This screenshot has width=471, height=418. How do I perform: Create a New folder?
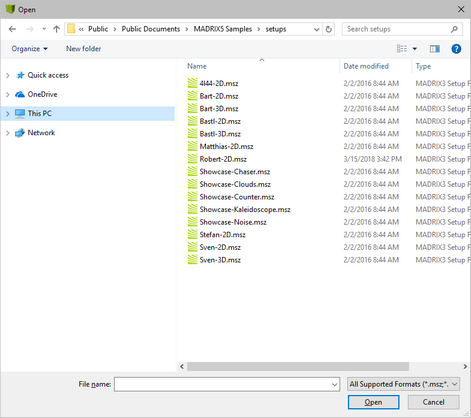point(83,49)
